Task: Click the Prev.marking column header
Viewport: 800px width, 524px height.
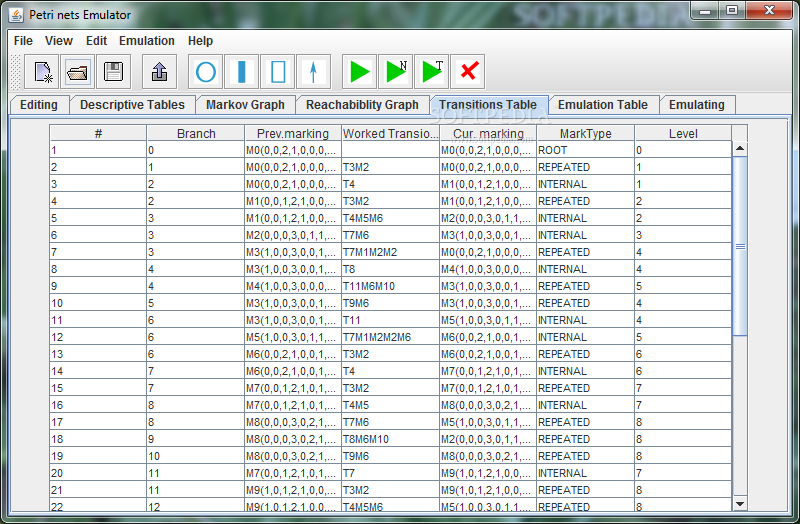Action: pyautogui.click(x=293, y=133)
